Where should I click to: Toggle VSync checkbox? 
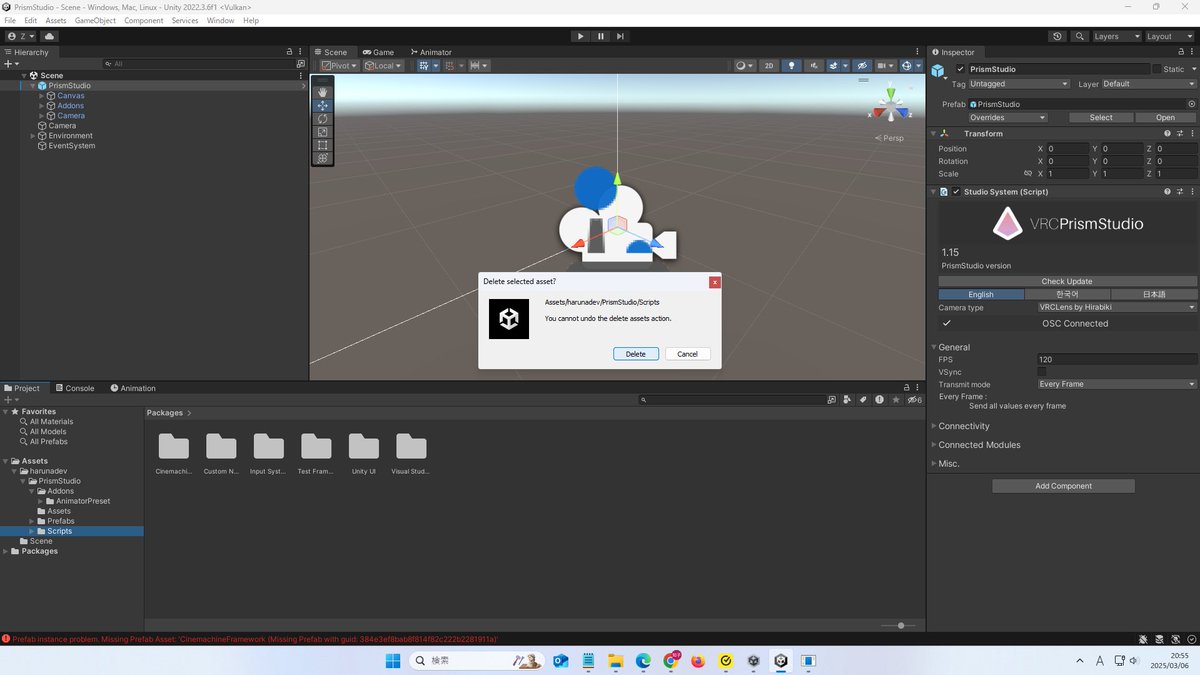point(1042,372)
